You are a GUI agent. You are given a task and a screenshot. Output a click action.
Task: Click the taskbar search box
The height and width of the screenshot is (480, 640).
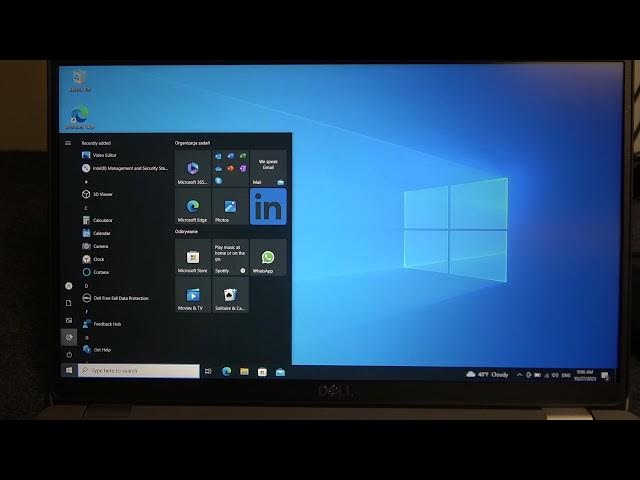[x=138, y=371]
